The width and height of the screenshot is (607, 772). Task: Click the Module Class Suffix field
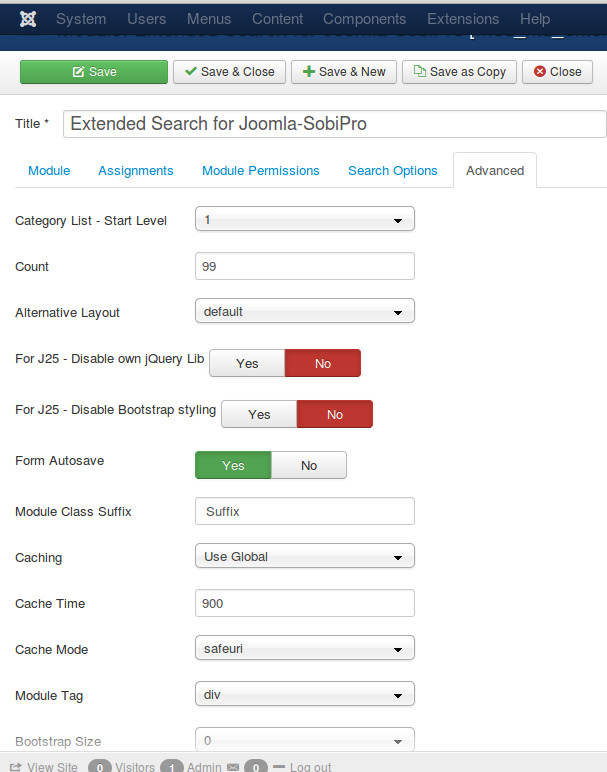305,512
